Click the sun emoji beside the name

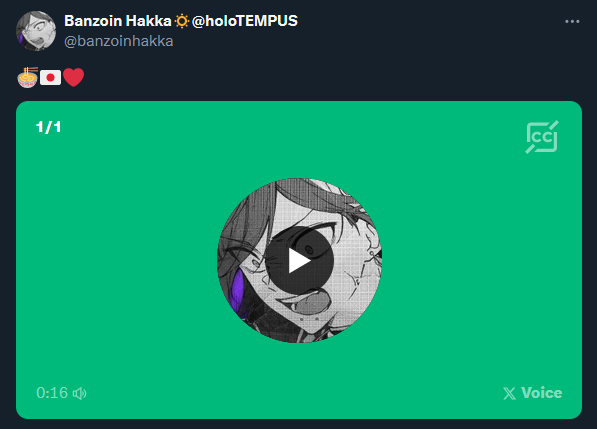coord(182,21)
